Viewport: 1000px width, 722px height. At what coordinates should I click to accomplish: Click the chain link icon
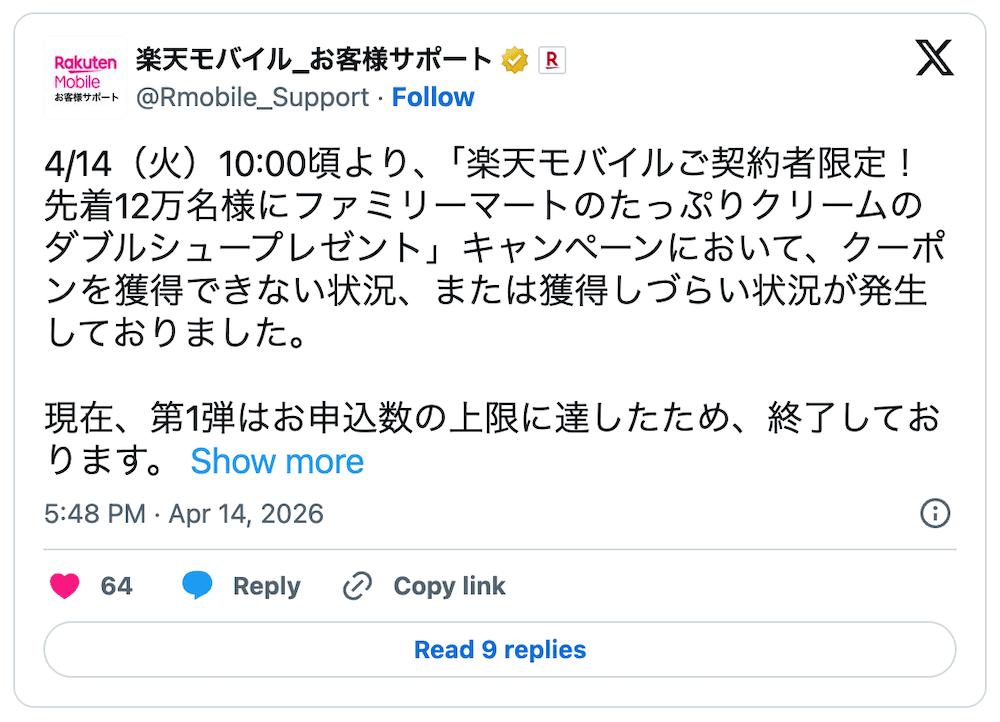tap(357, 586)
